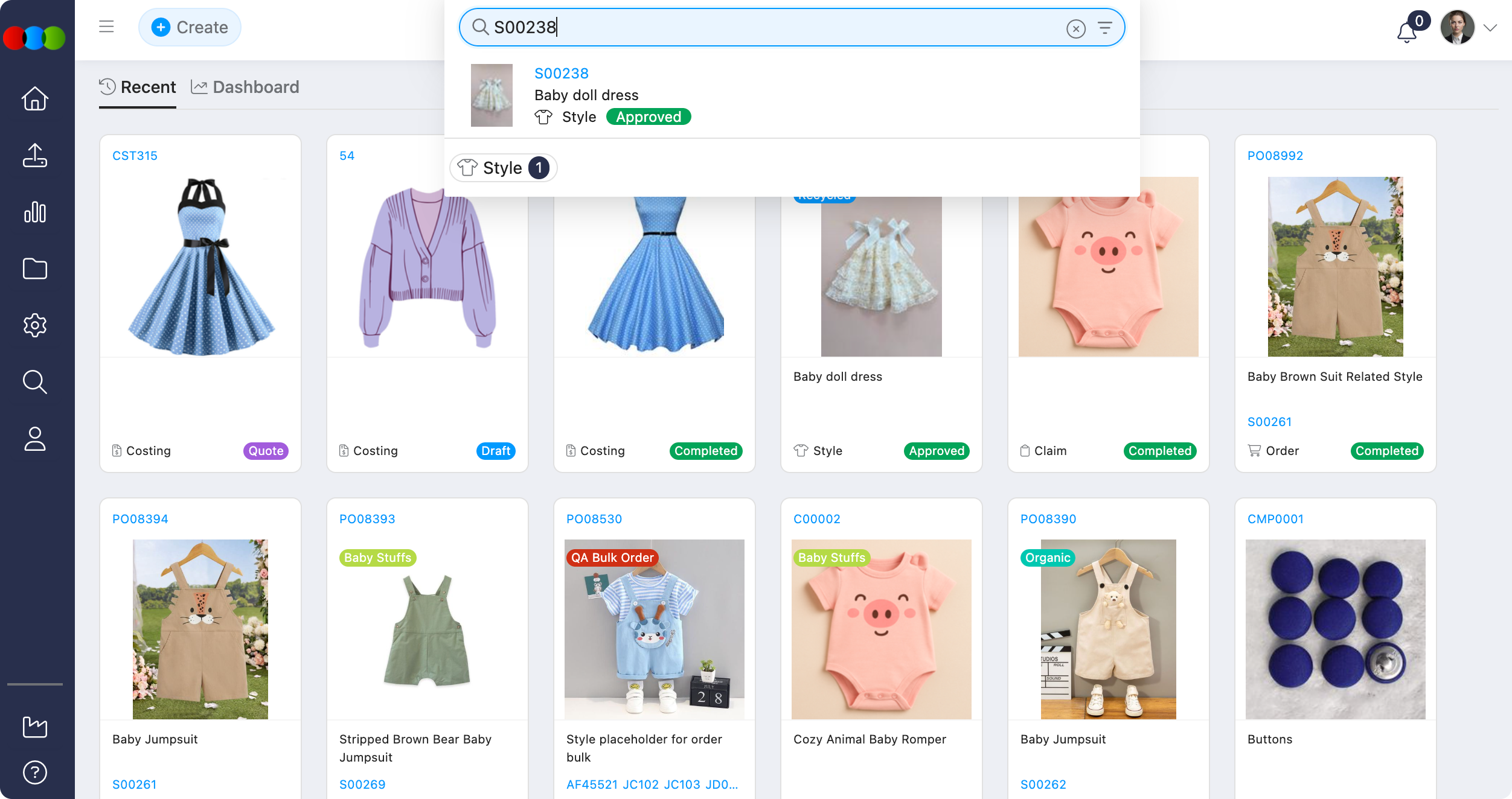Expand the user avatar dropdown chevron
The height and width of the screenshot is (799, 1512).
1490,28
